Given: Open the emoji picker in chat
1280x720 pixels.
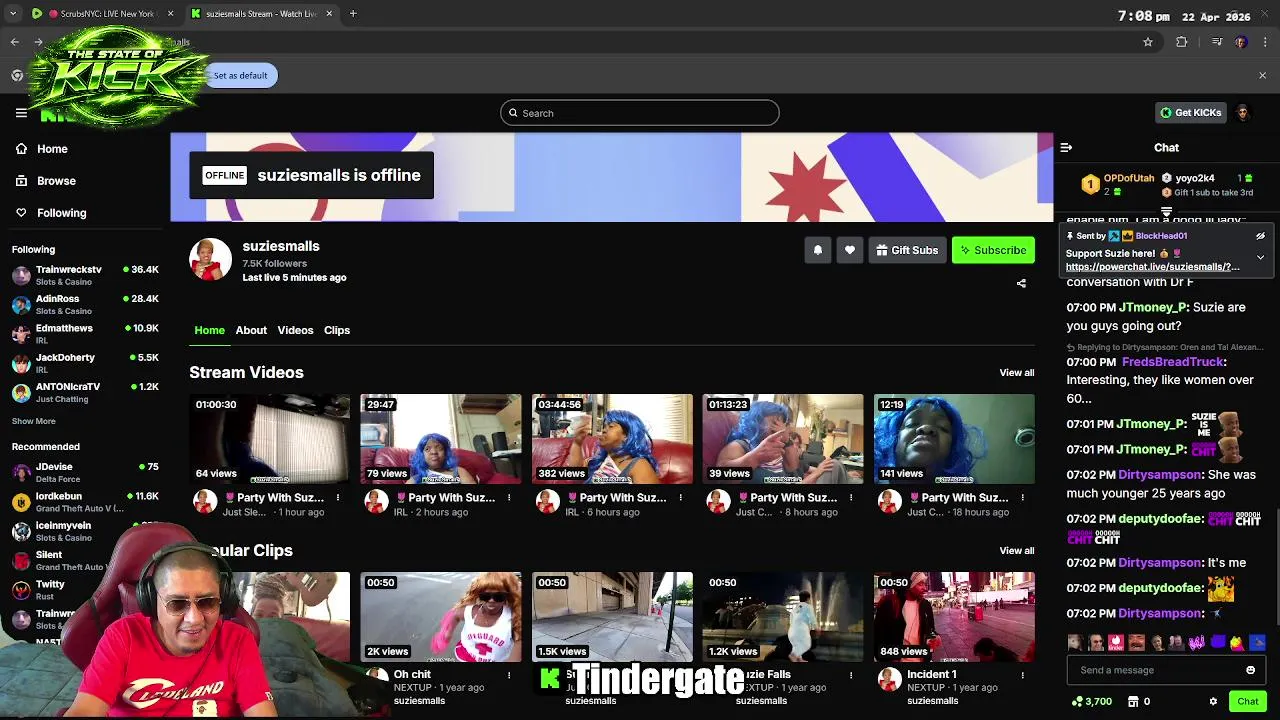Looking at the screenshot, I should pyautogui.click(x=1250, y=670).
